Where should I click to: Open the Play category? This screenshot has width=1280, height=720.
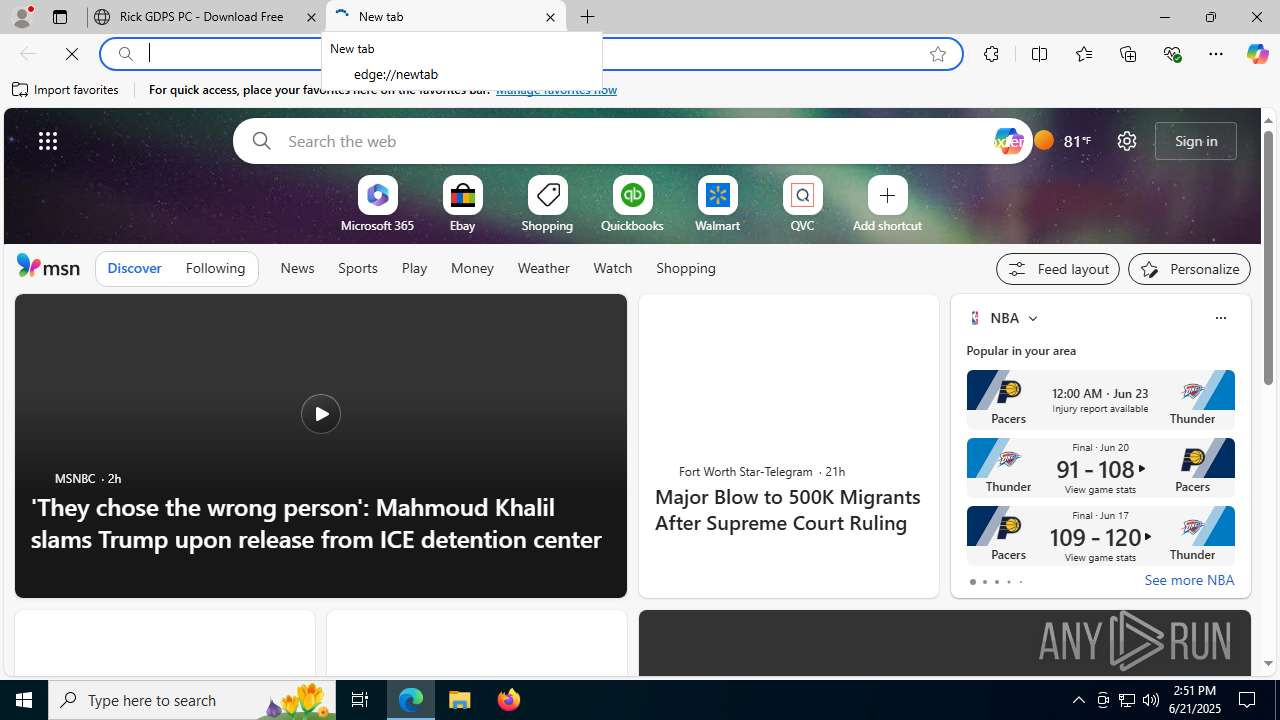pos(414,268)
